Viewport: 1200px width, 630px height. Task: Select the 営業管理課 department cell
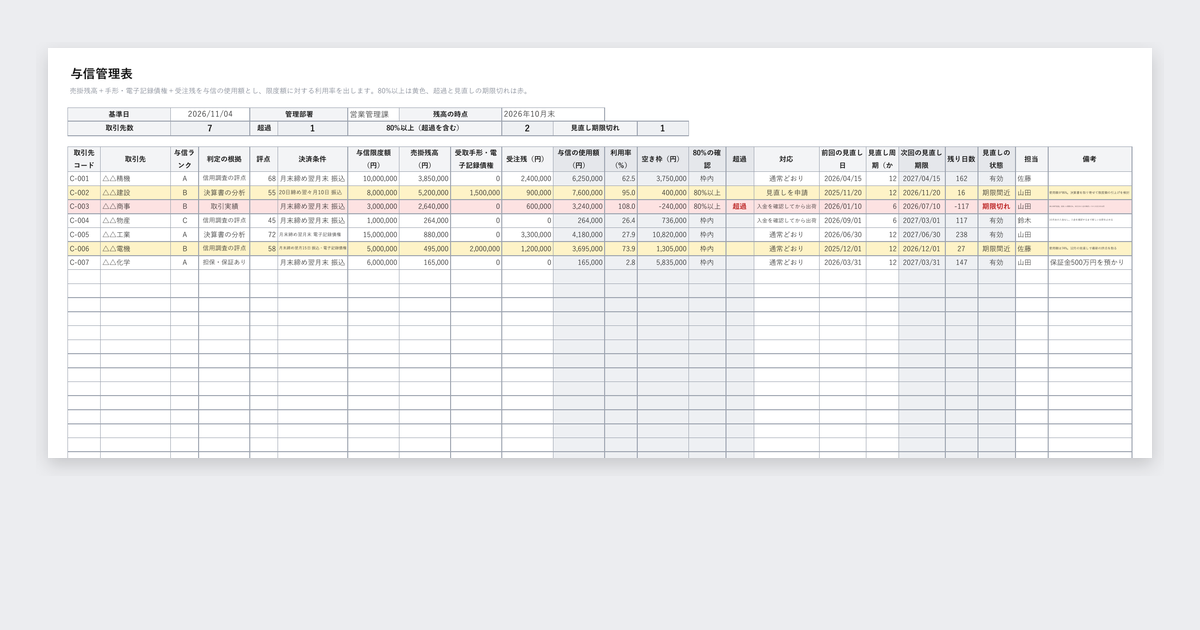[x=374, y=114]
